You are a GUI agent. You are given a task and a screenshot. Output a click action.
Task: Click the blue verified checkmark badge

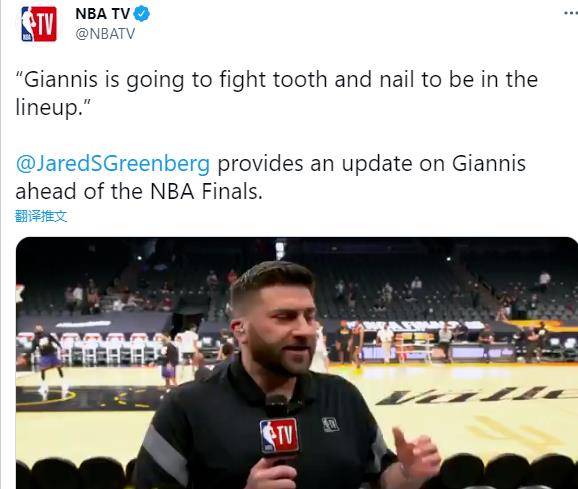point(141,14)
